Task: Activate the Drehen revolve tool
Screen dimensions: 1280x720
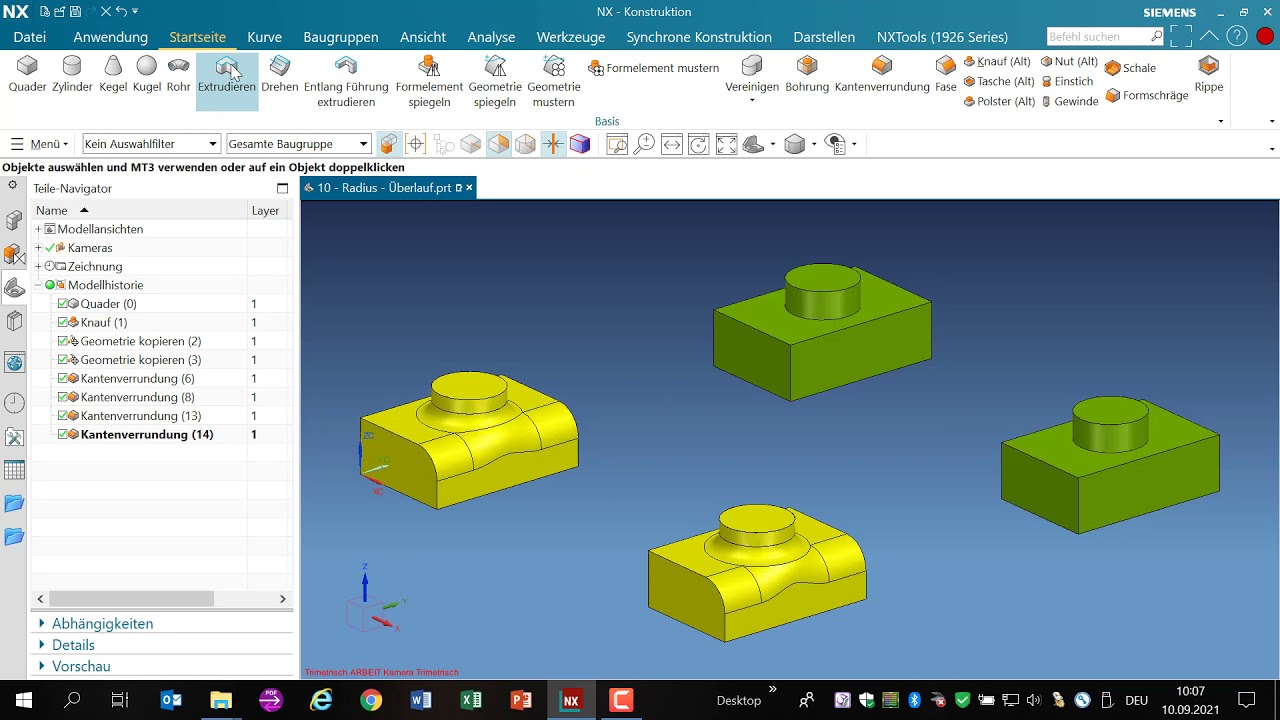Action: tap(280, 75)
